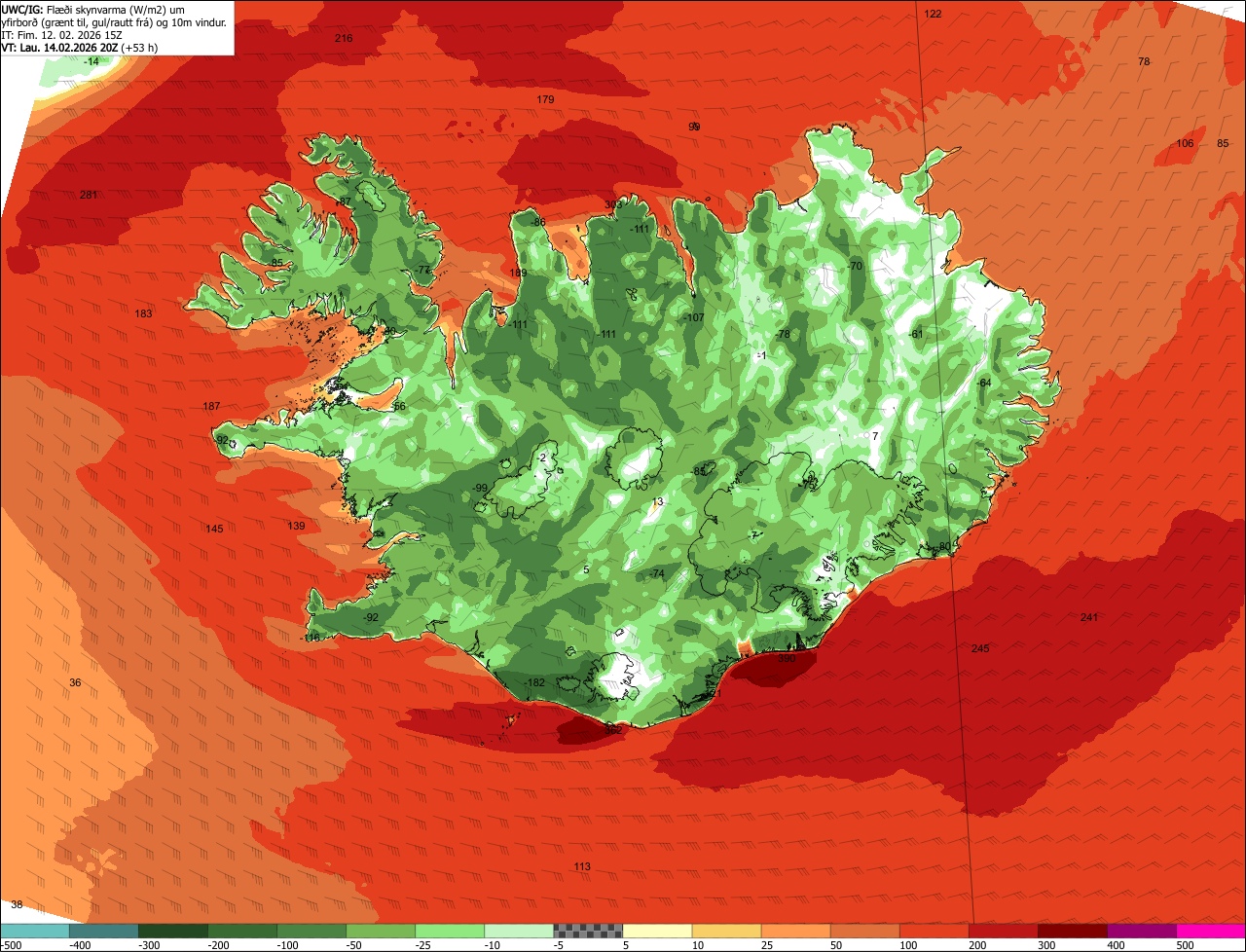Viewport: 1246px width, 952px height.
Task: Click the map value 113
Action: pyautogui.click(x=582, y=867)
